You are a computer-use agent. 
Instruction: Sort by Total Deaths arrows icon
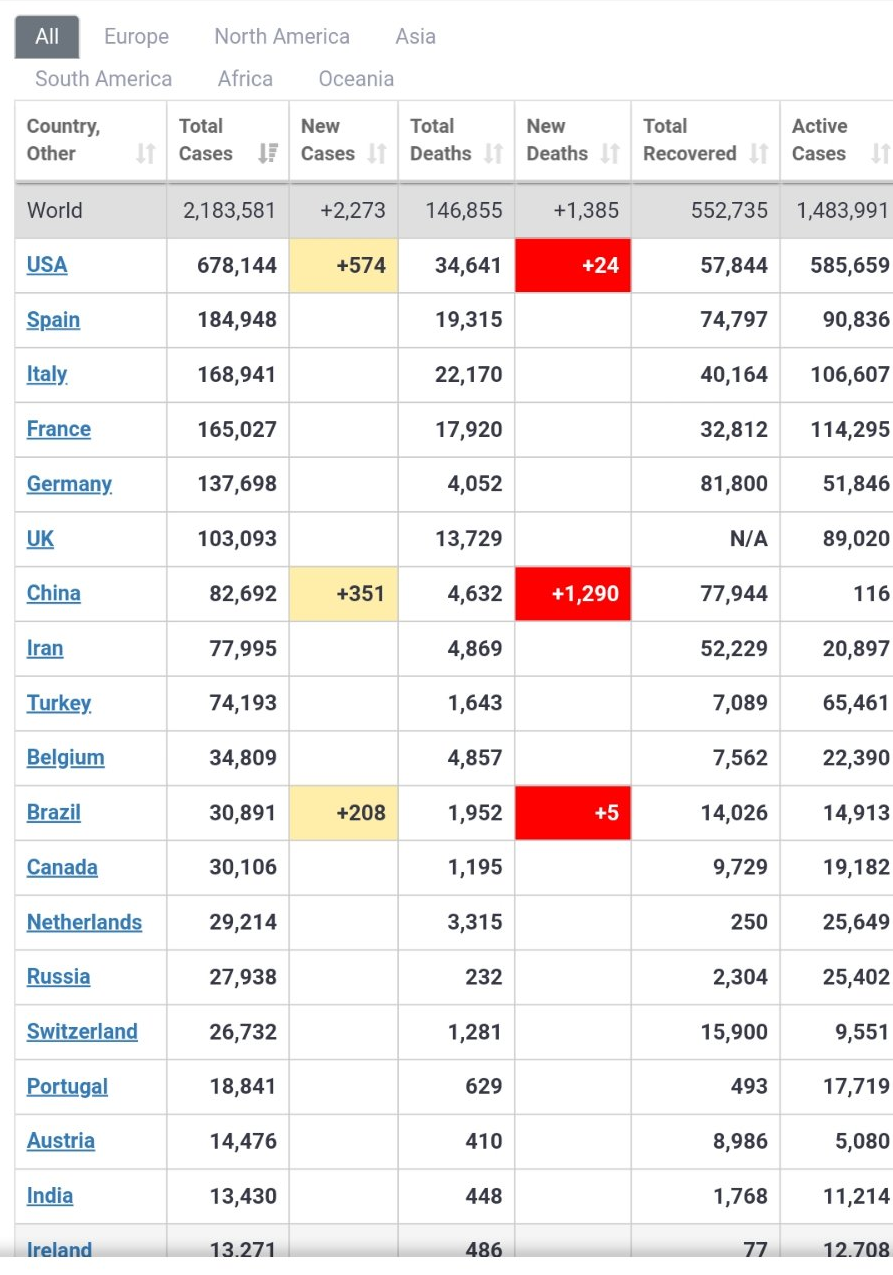(x=494, y=153)
